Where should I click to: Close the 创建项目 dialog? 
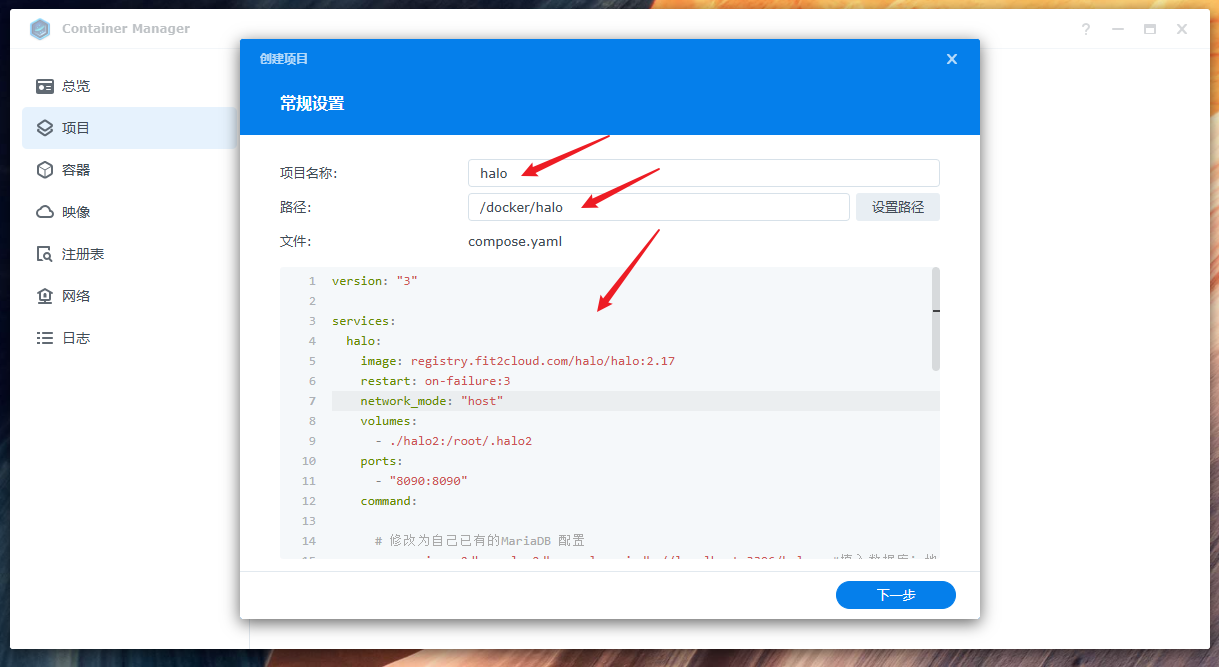[x=952, y=59]
